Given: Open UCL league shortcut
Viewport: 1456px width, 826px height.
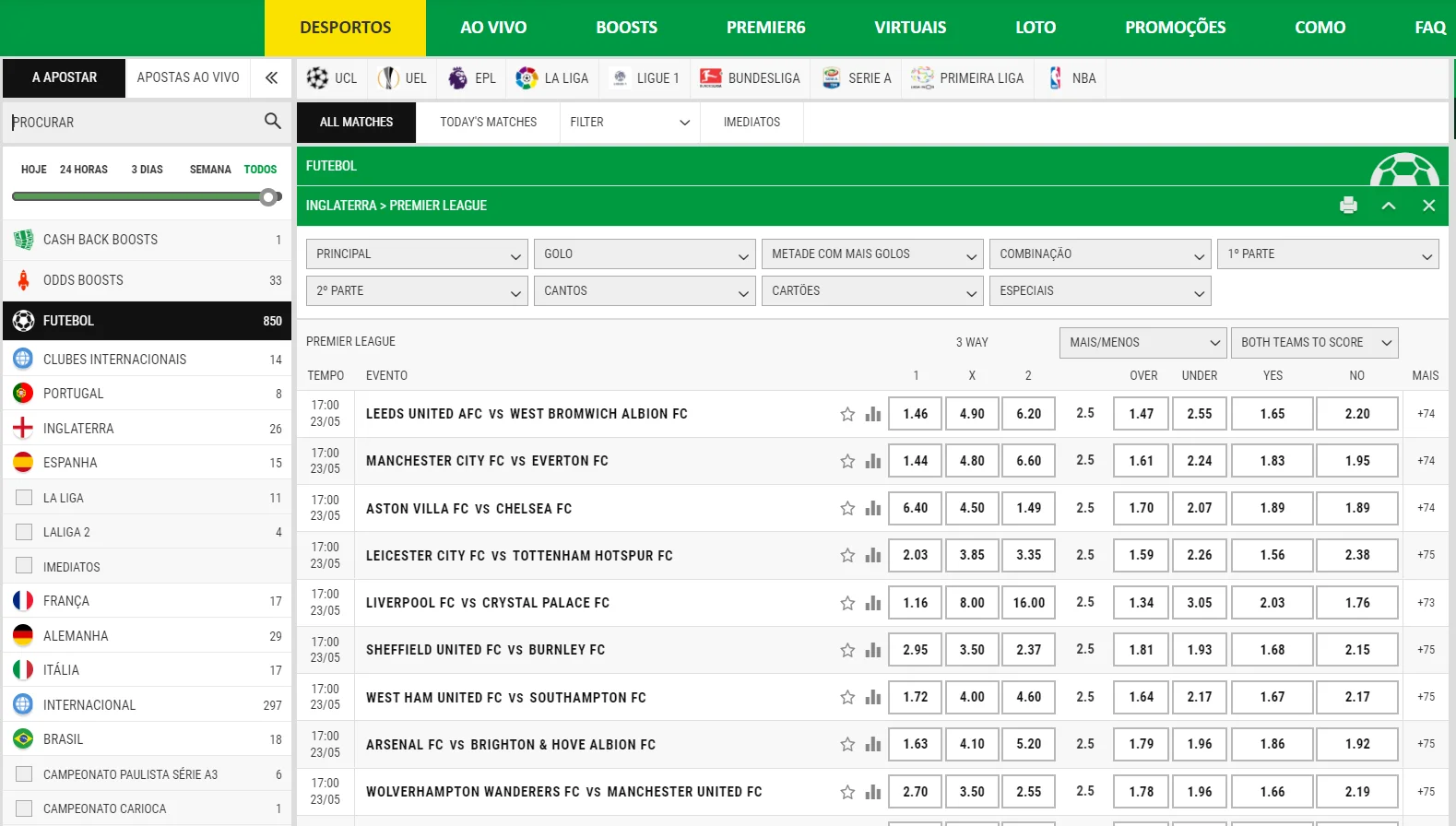Looking at the screenshot, I should pyautogui.click(x=332, y=78).
